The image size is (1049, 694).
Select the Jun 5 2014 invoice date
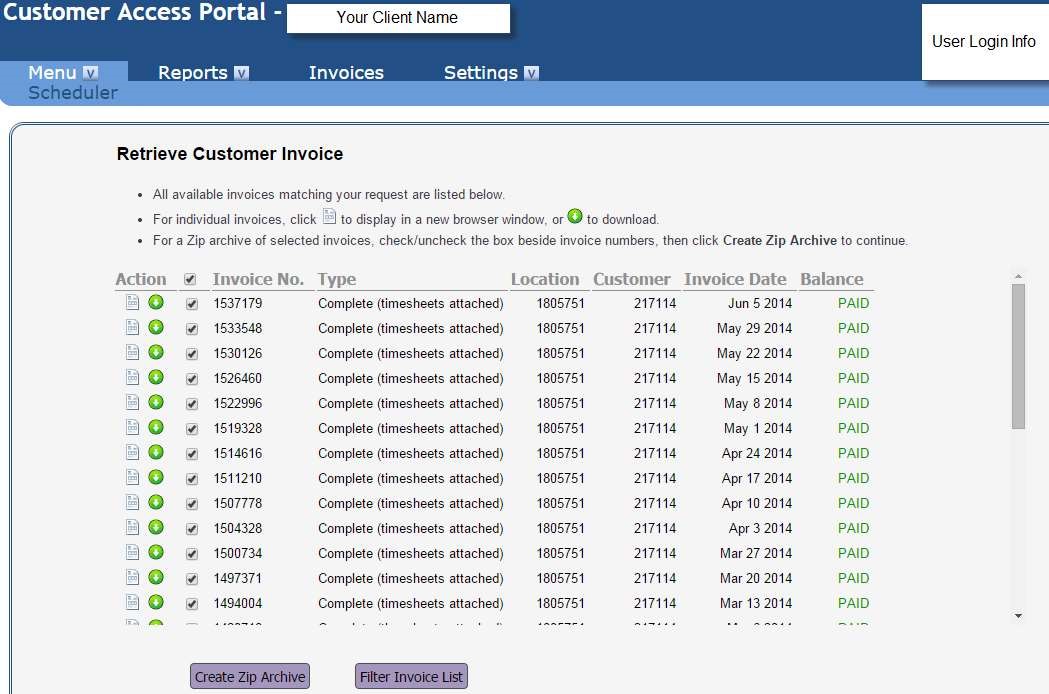pos(759,303)
